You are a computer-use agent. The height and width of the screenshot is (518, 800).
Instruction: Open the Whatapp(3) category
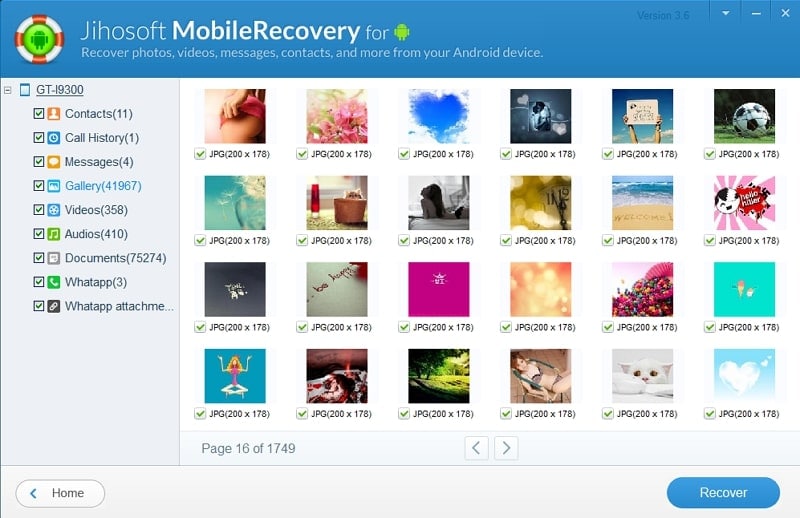click(95, 282)
